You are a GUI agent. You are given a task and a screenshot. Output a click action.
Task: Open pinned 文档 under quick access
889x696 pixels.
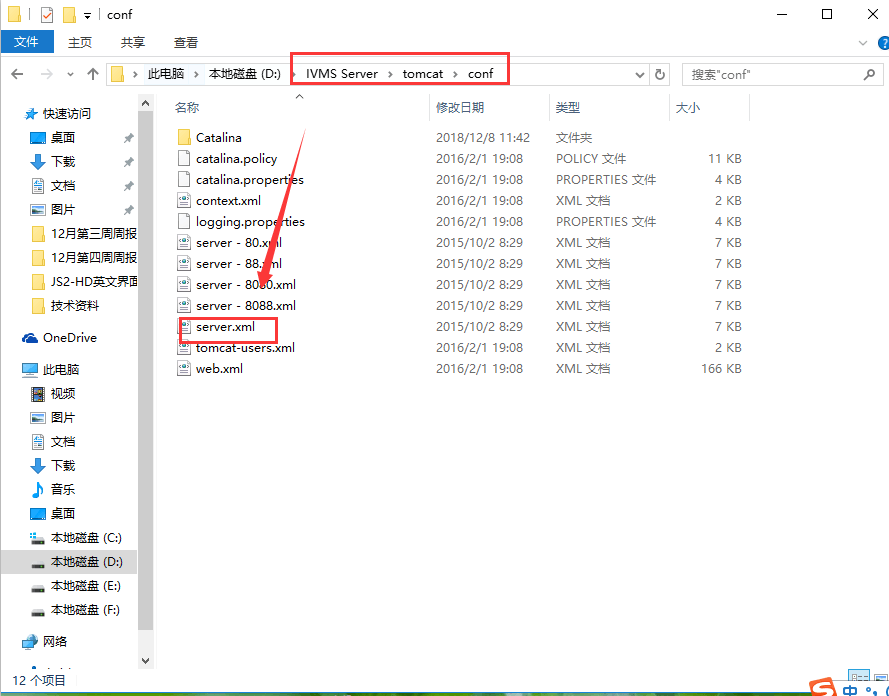(63, 185)
